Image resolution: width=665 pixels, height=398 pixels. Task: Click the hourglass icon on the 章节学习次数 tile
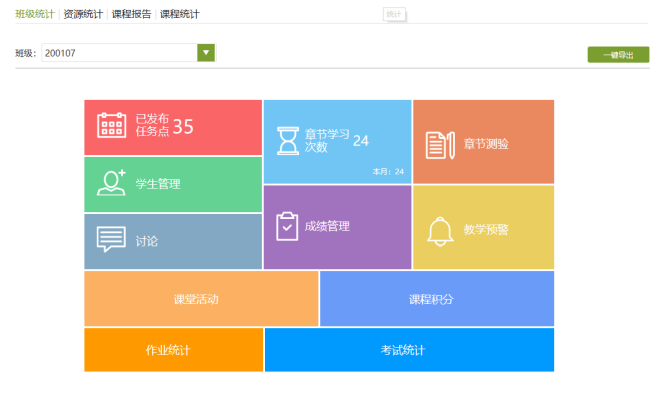[288, 141]
